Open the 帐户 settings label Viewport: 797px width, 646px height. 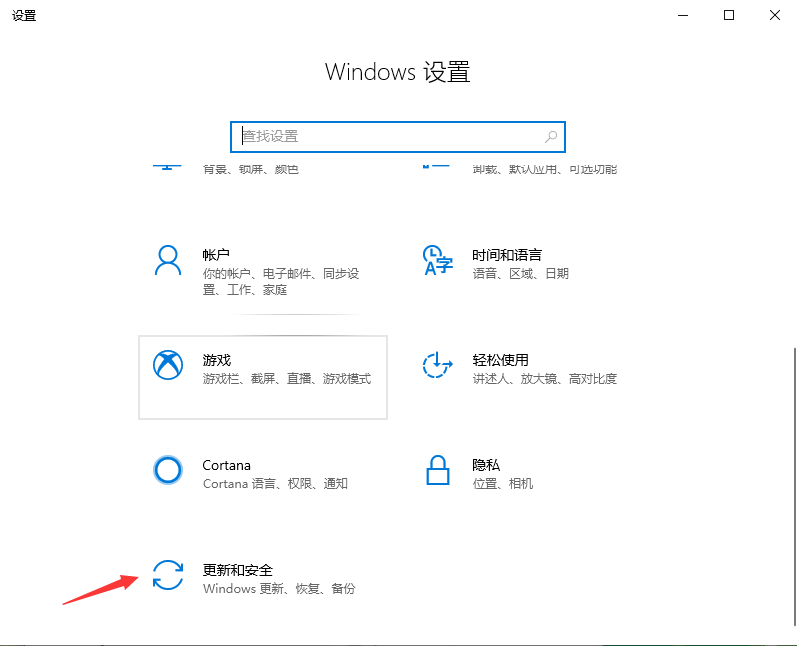point(217,255)
